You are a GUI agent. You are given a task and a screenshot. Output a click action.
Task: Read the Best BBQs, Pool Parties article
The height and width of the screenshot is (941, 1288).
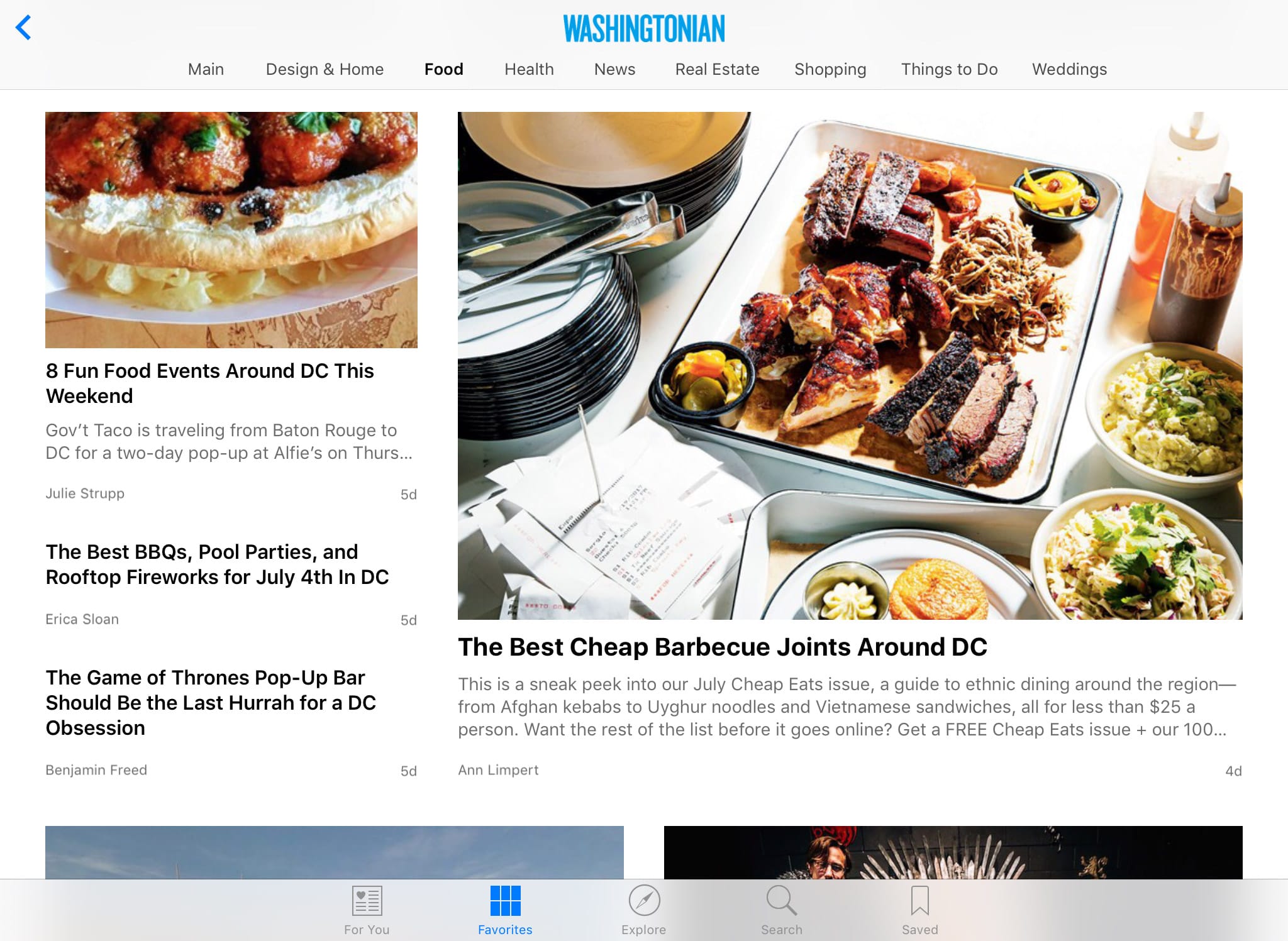(x=217, y=564)
